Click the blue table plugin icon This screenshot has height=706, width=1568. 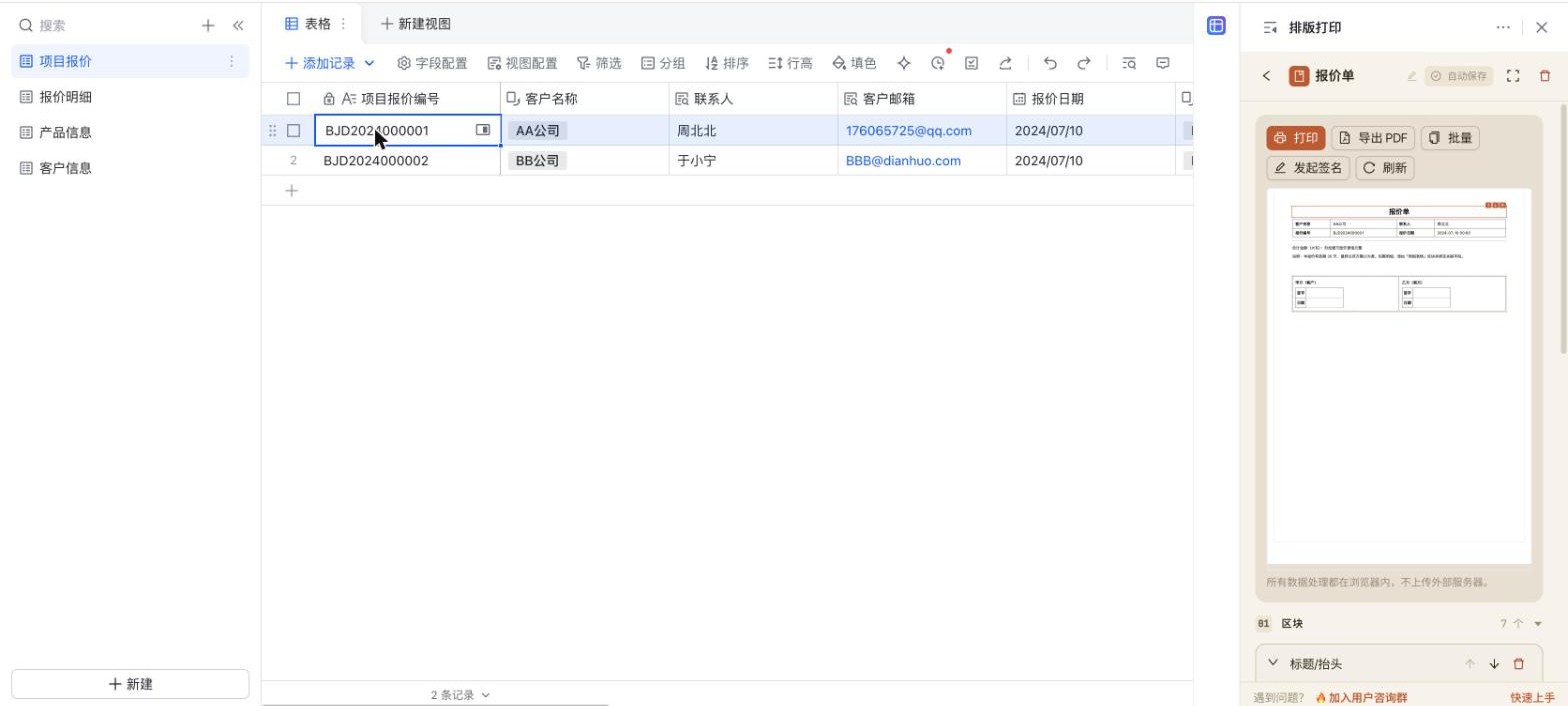coord(1216,26)
